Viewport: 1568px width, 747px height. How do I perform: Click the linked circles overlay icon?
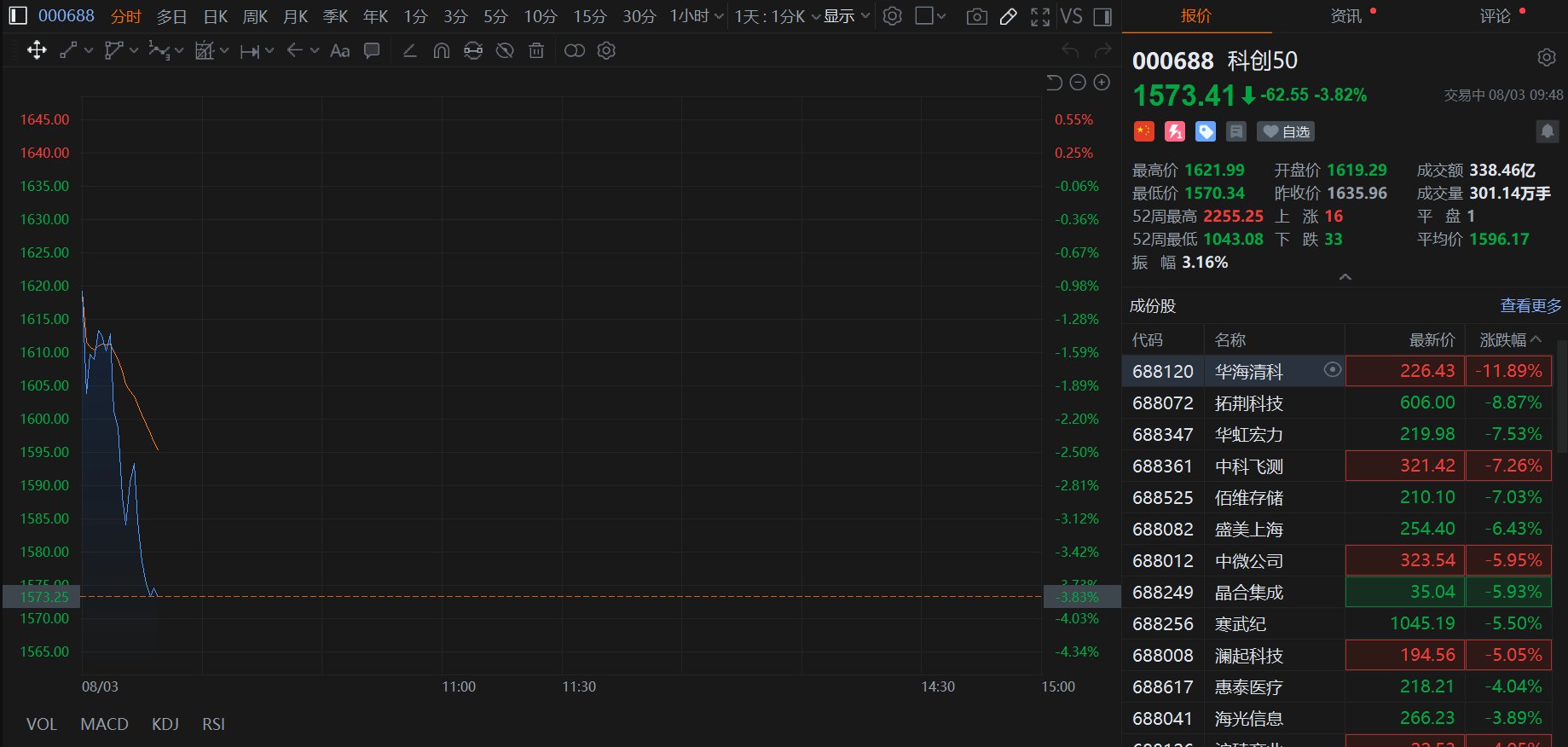(575, 50)
